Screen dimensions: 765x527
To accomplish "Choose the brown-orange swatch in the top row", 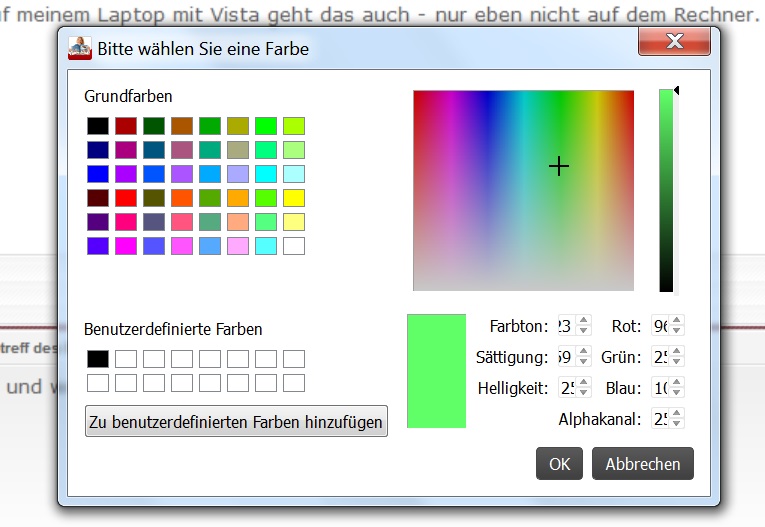I will click(x=182, y=126).
